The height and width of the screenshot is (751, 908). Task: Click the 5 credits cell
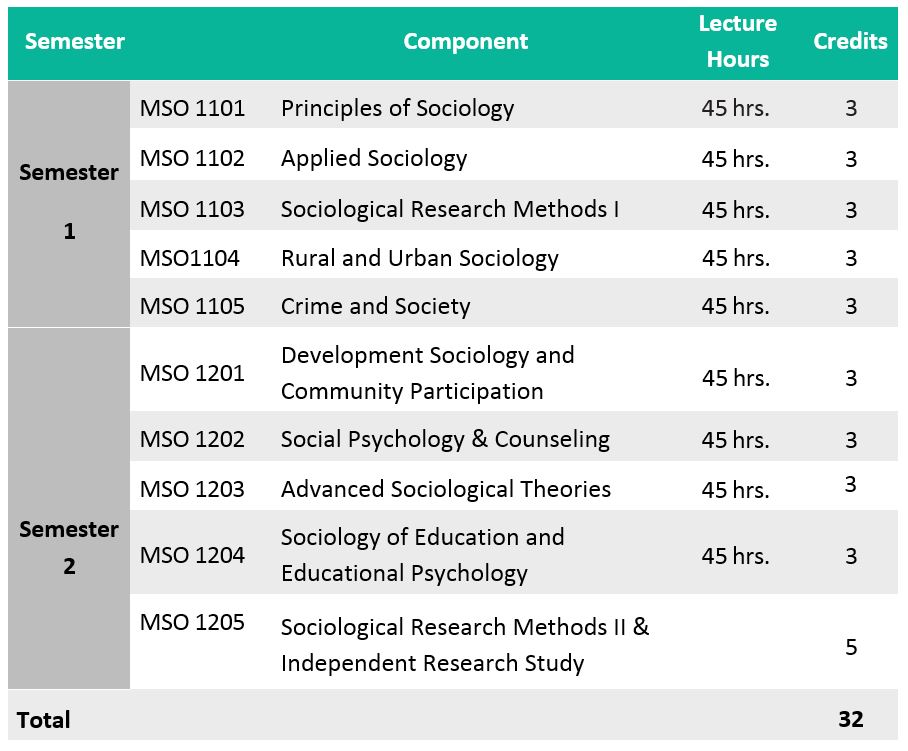click(x=851, y=647)
